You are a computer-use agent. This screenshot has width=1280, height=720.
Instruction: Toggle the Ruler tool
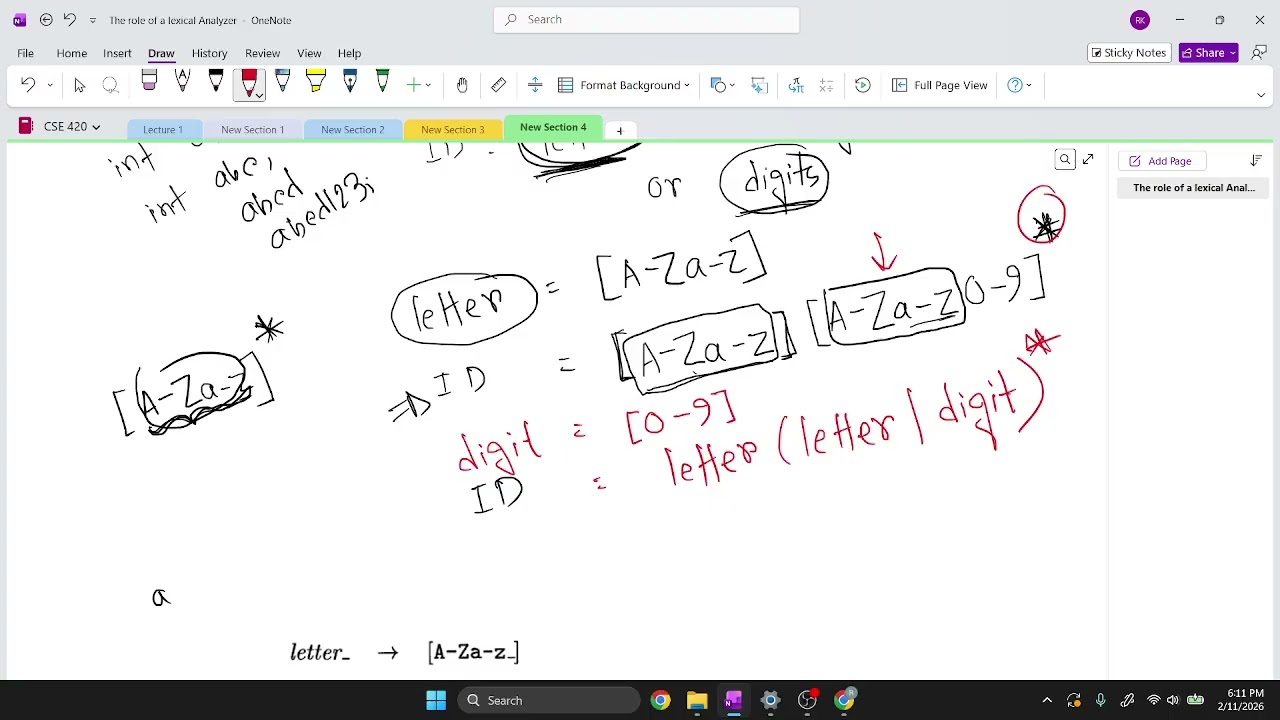click(x=498, y=85)
